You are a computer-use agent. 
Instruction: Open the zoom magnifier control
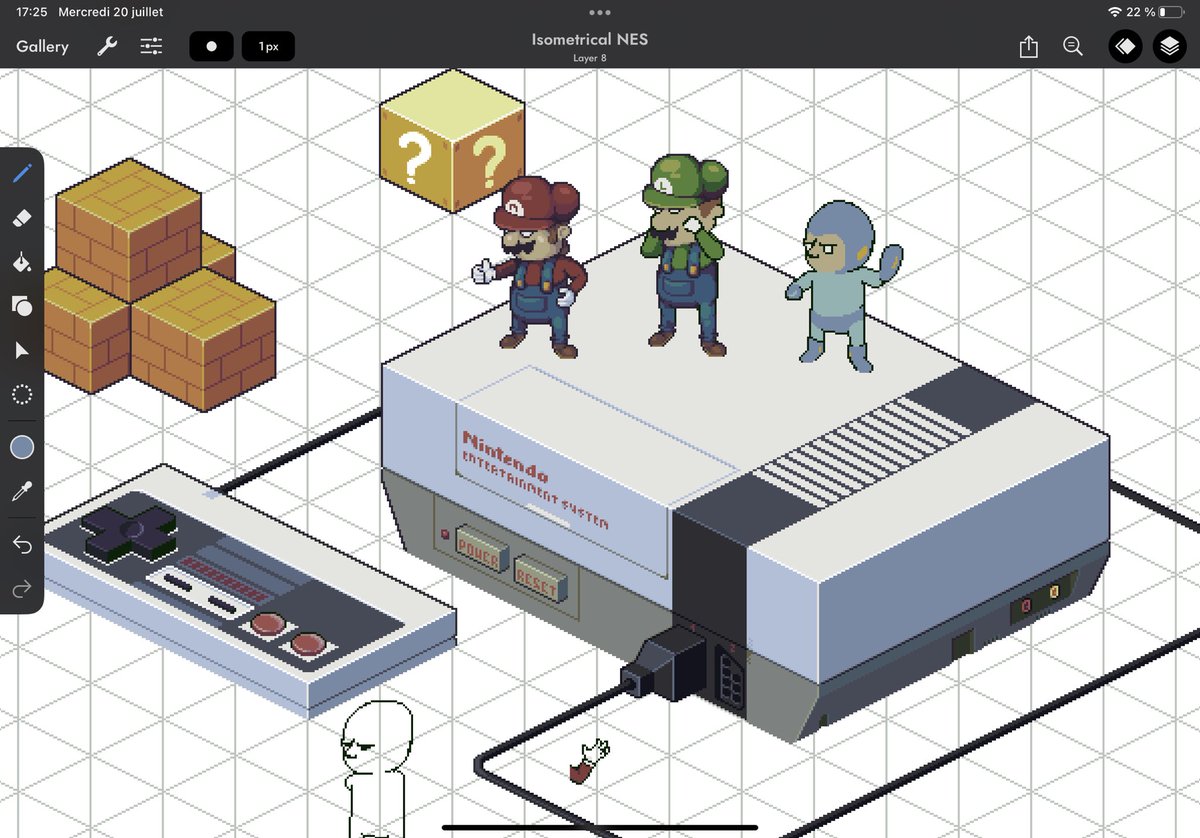tap(1073, 46)
